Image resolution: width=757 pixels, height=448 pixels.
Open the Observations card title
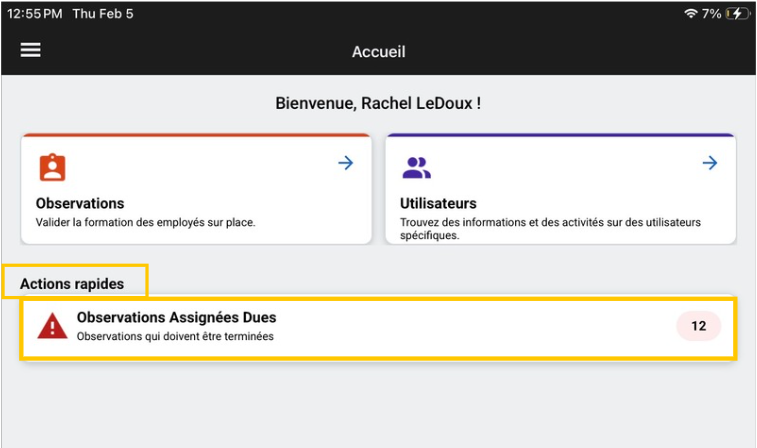80,203
